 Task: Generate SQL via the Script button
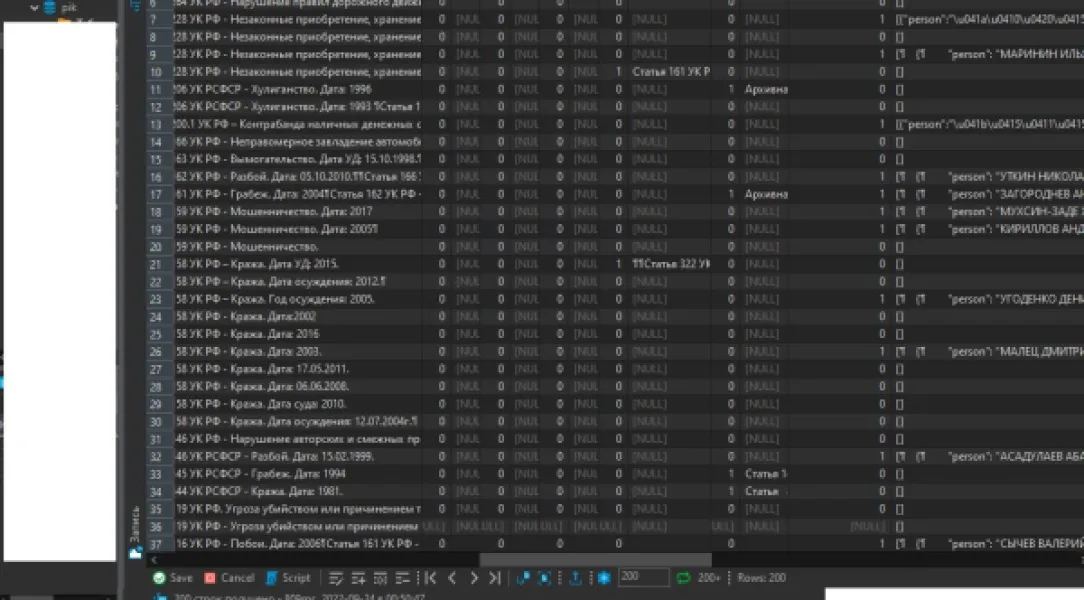click(288, 578)
